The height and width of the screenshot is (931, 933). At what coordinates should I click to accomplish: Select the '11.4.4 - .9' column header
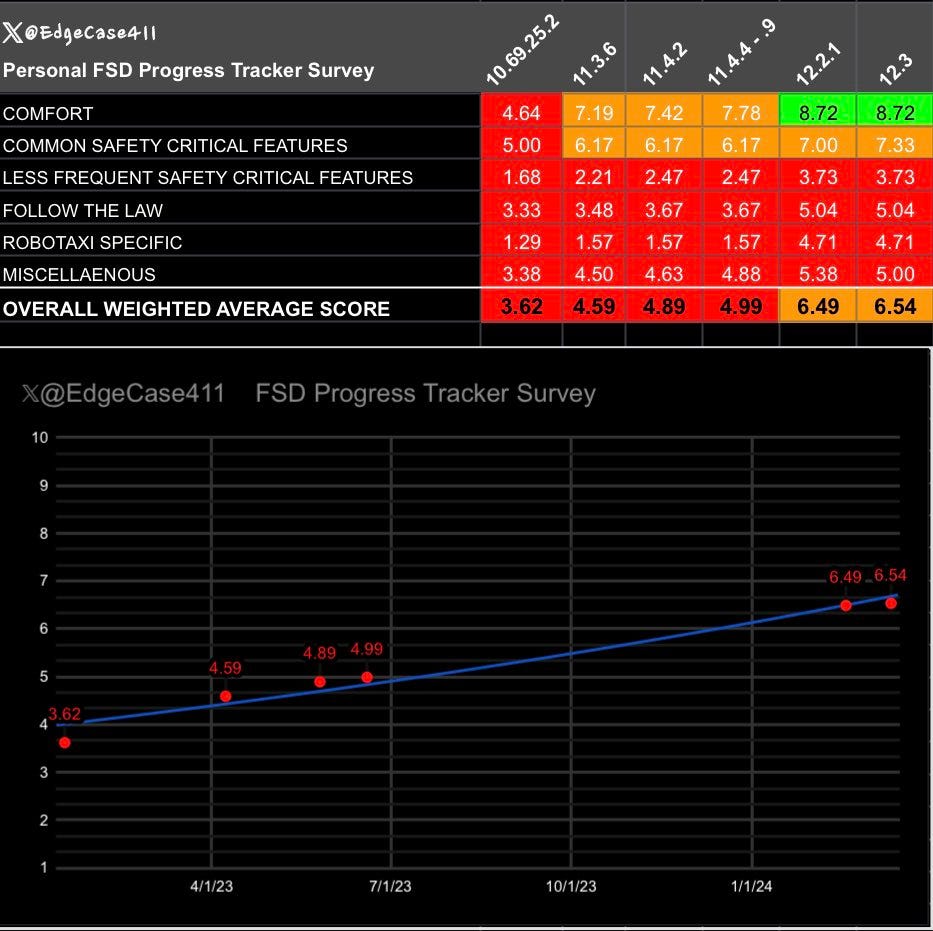(x=741, y=52)
